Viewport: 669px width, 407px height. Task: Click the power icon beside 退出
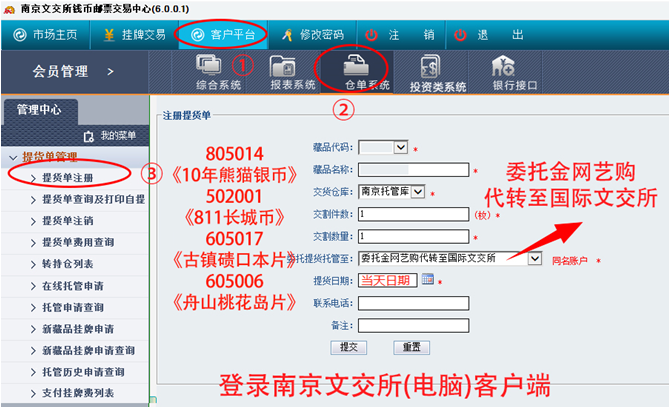[460, 35]
